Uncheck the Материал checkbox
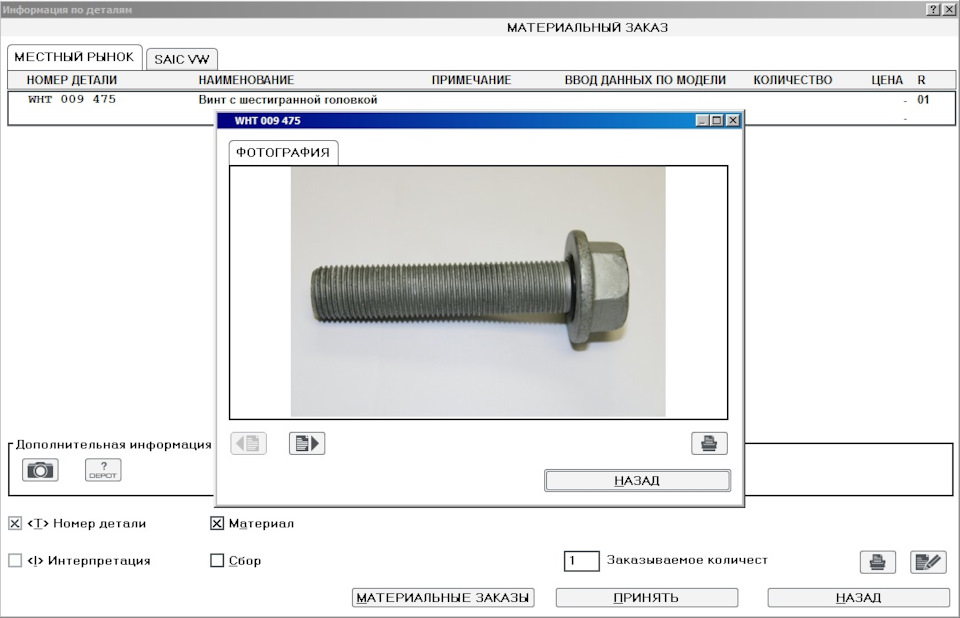 pos(216,522)
